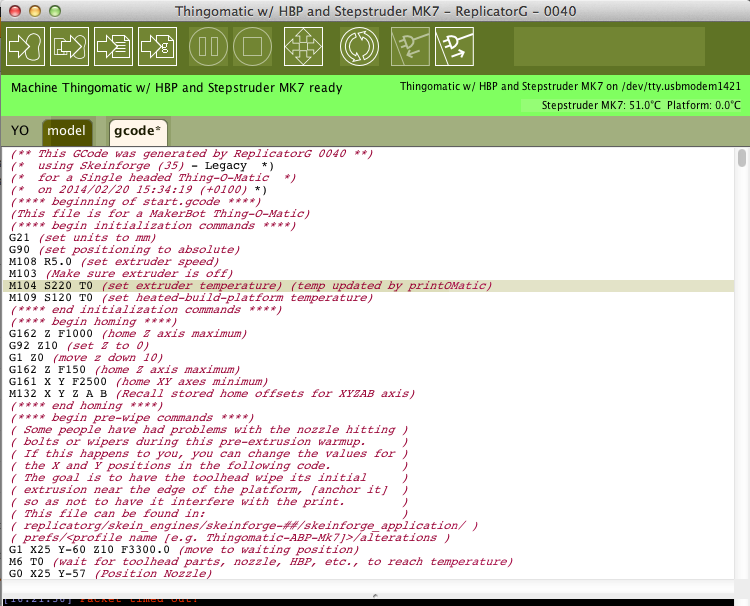Click the highlighted M104 S220 T0 line
Viewport: 750px width, 606px height.
368,286
